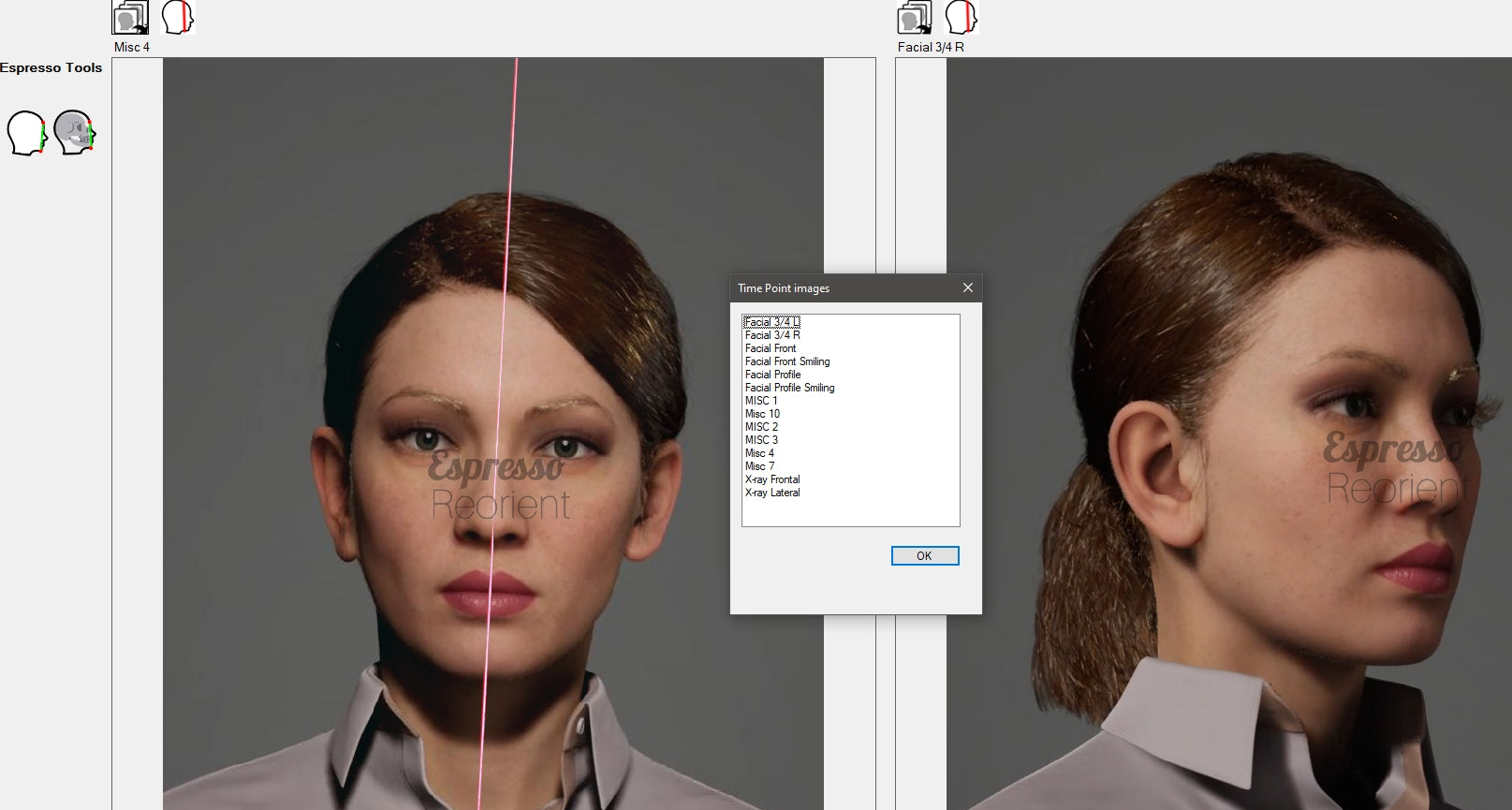Click the image selector icon above Misc 4
Viewport: 1512px width, 810px height.
click(130, 18)
